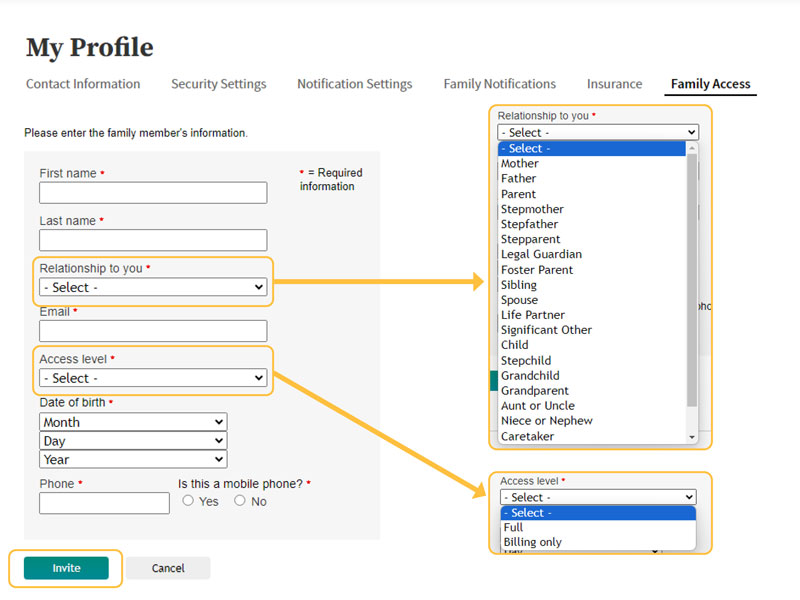This screenshot has height=600, width=800.
Task: Click the Cancel button
Action: [168, 568]
